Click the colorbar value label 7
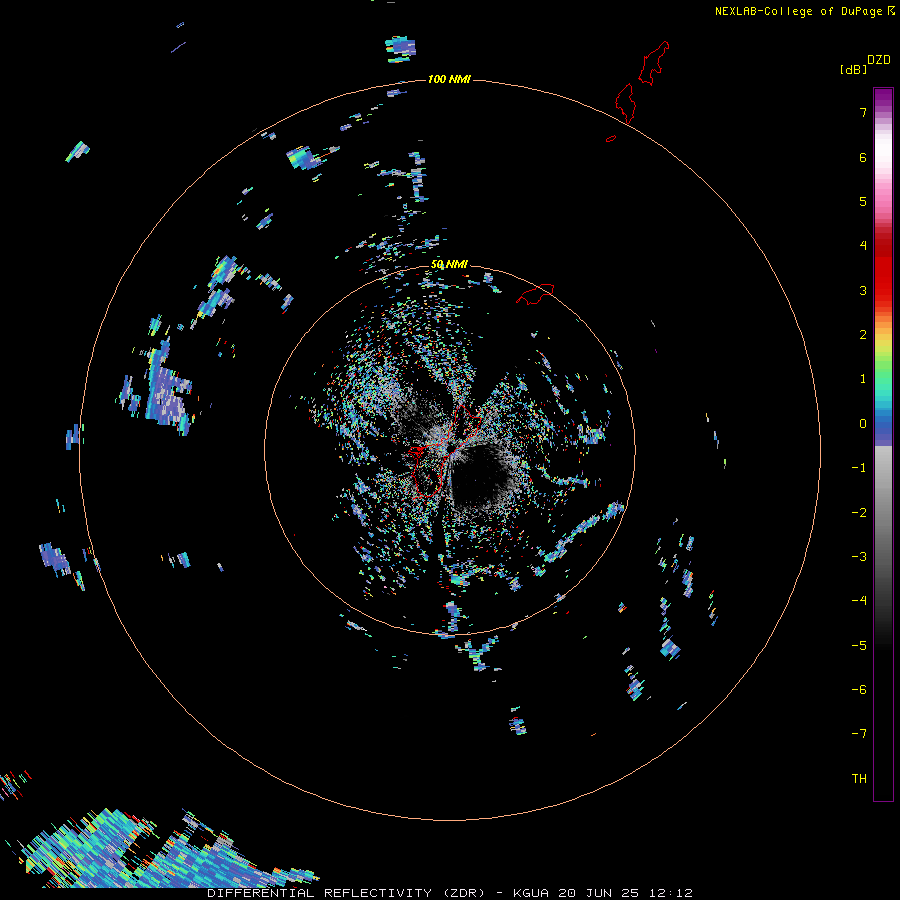 (x=863, y=112)
